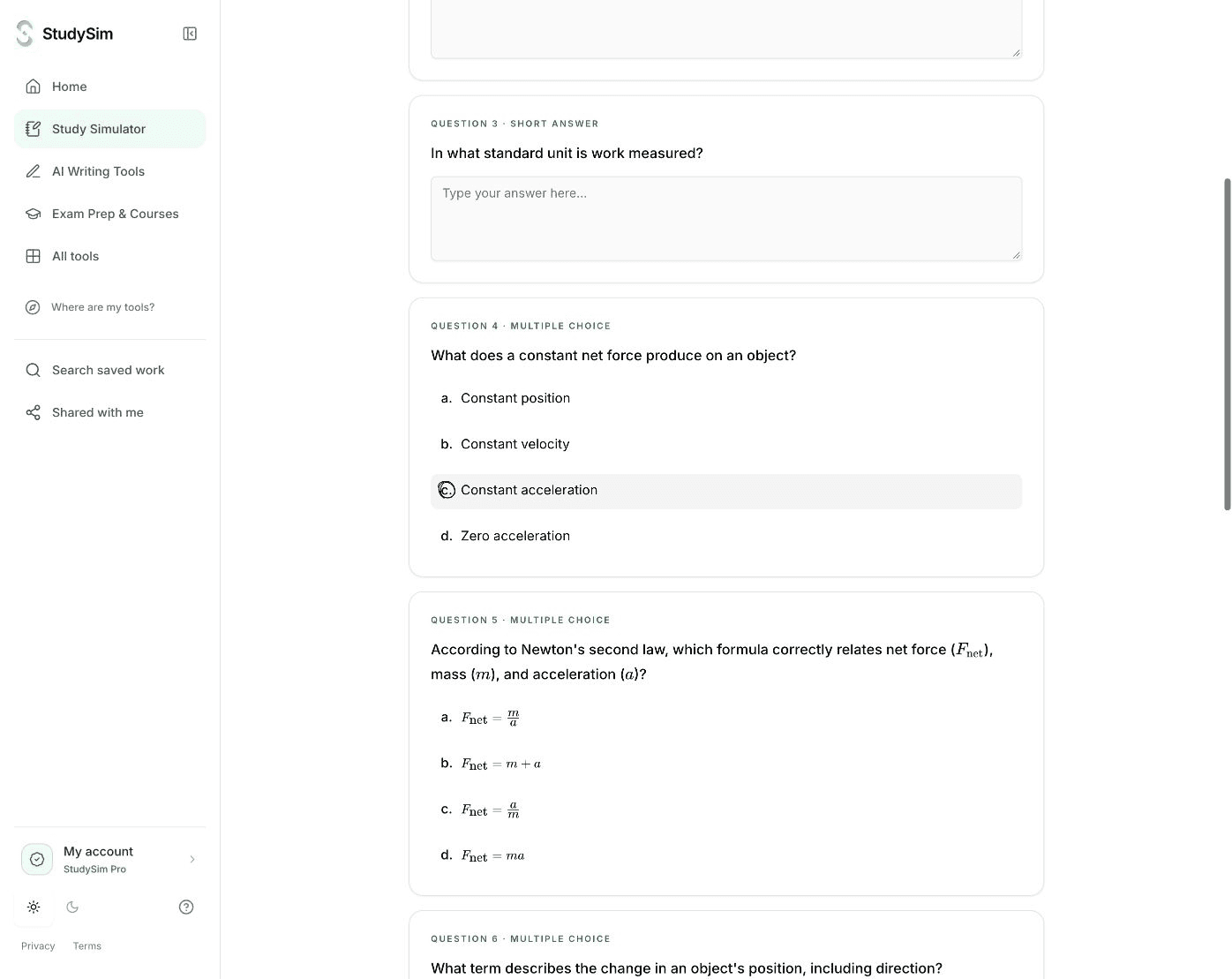The height and width of the screenshot is (979, 1232).
Task: Select answer d. Zero acceleration
Action: (x=726, y=536)
